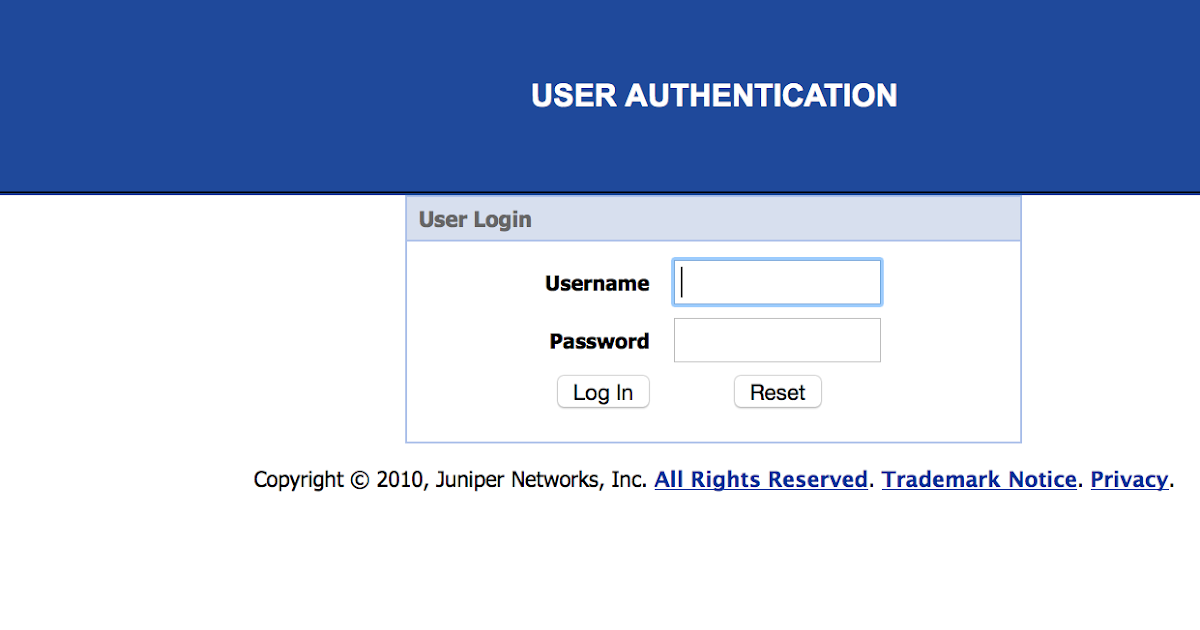
Task: Focus the Password input field
Action: coord(777,340)
